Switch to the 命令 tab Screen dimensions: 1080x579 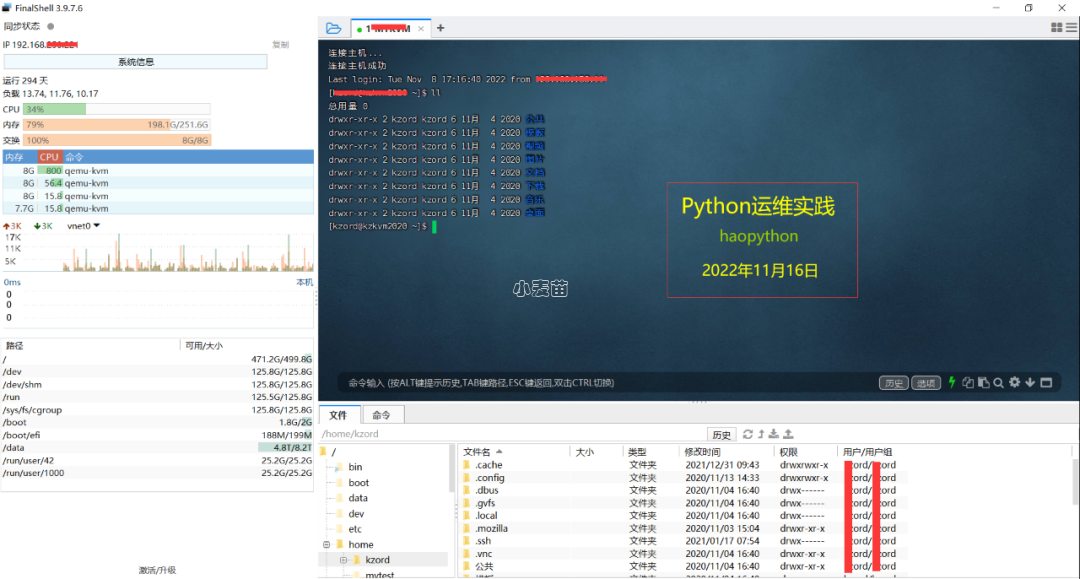pyautogui.click(x=381, y=415)
